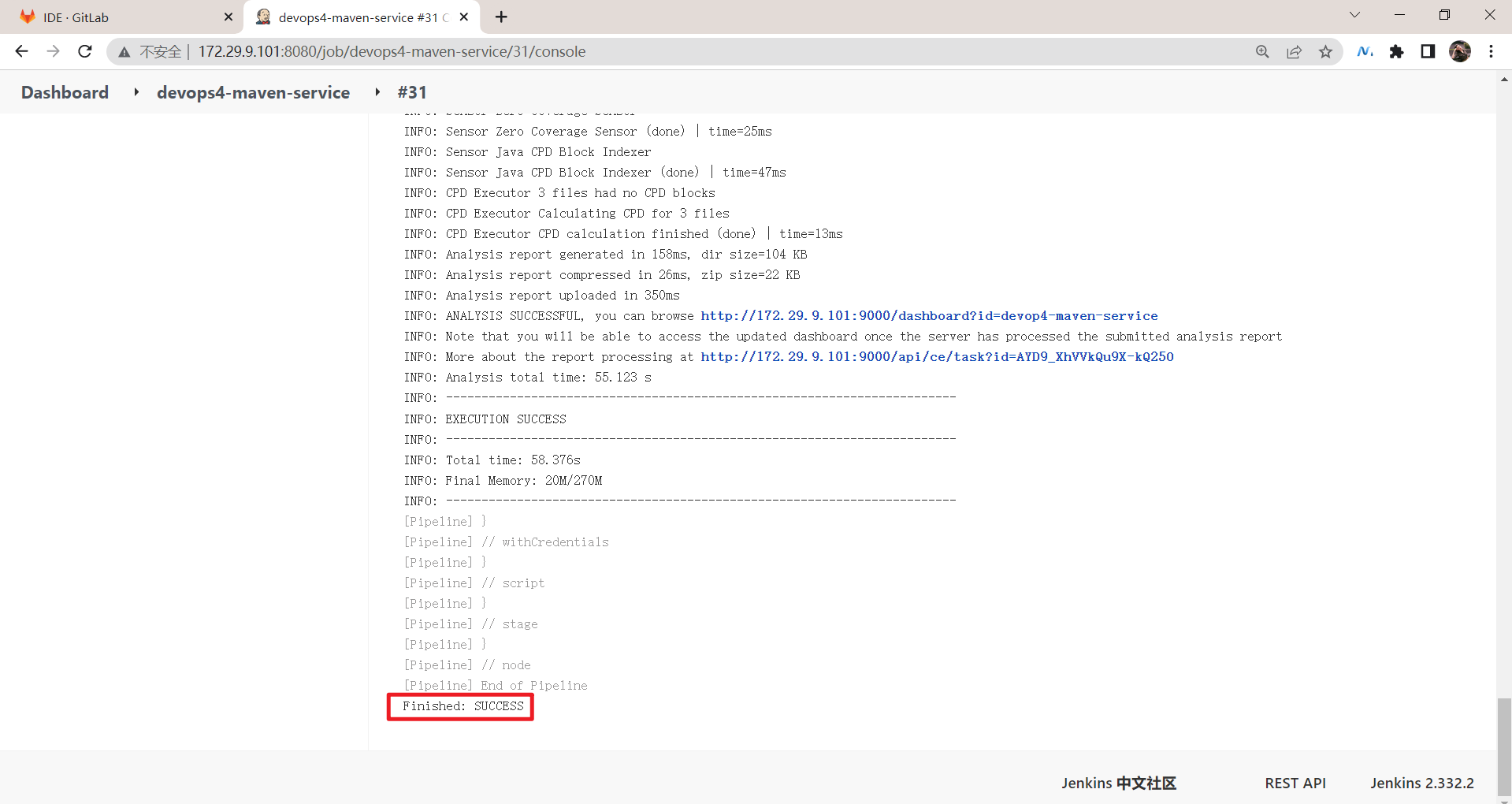The image size is (1512, 804).
Task: Click the scrollbar up arrow
Action: [x=1504, y=79]
